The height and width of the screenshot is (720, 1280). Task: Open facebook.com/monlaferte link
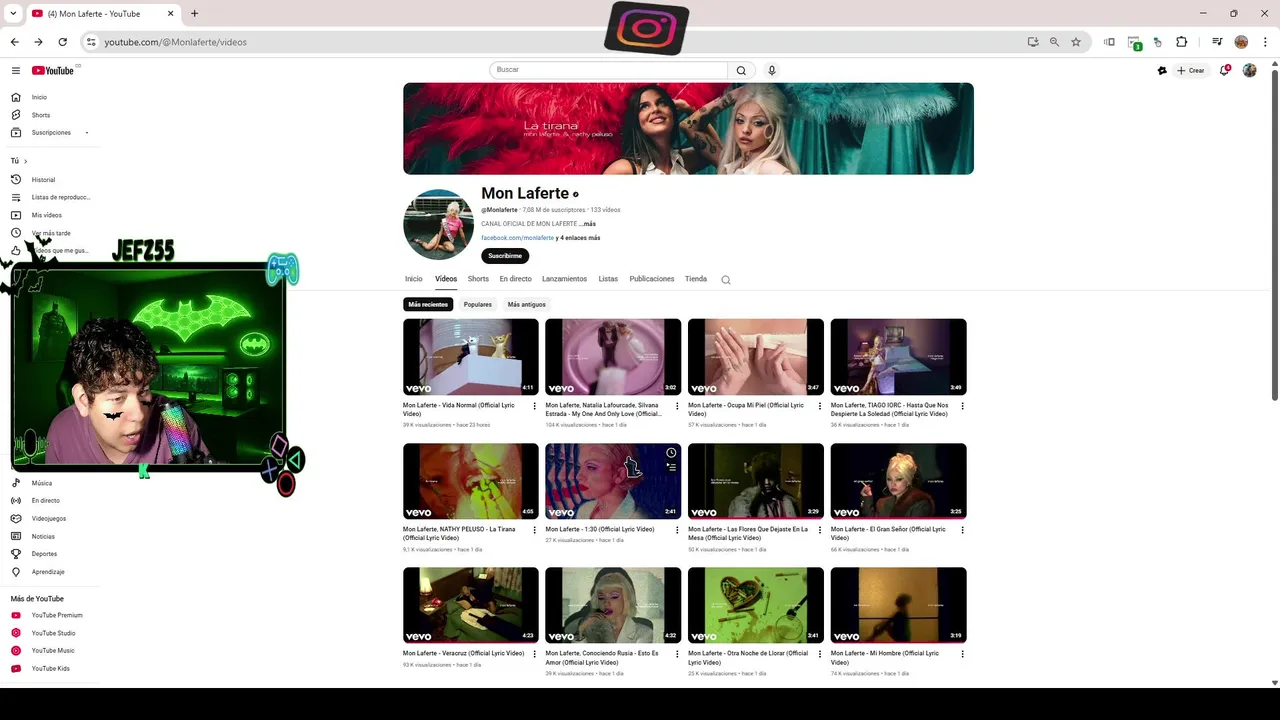point(517,238)
